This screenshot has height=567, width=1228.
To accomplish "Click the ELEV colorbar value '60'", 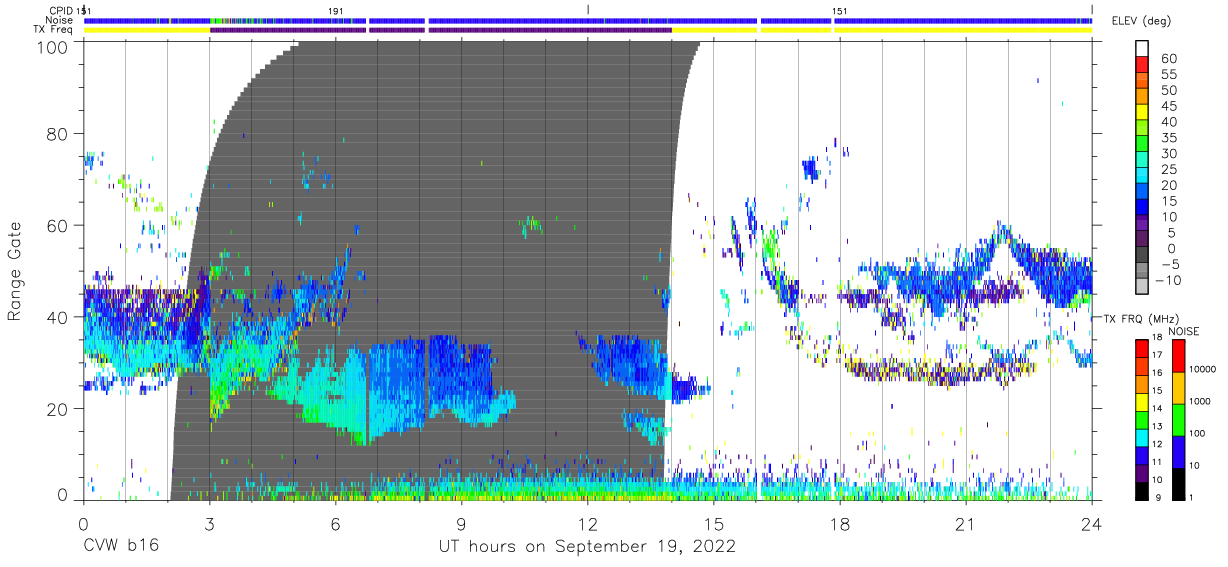I will click(1168, 59).
